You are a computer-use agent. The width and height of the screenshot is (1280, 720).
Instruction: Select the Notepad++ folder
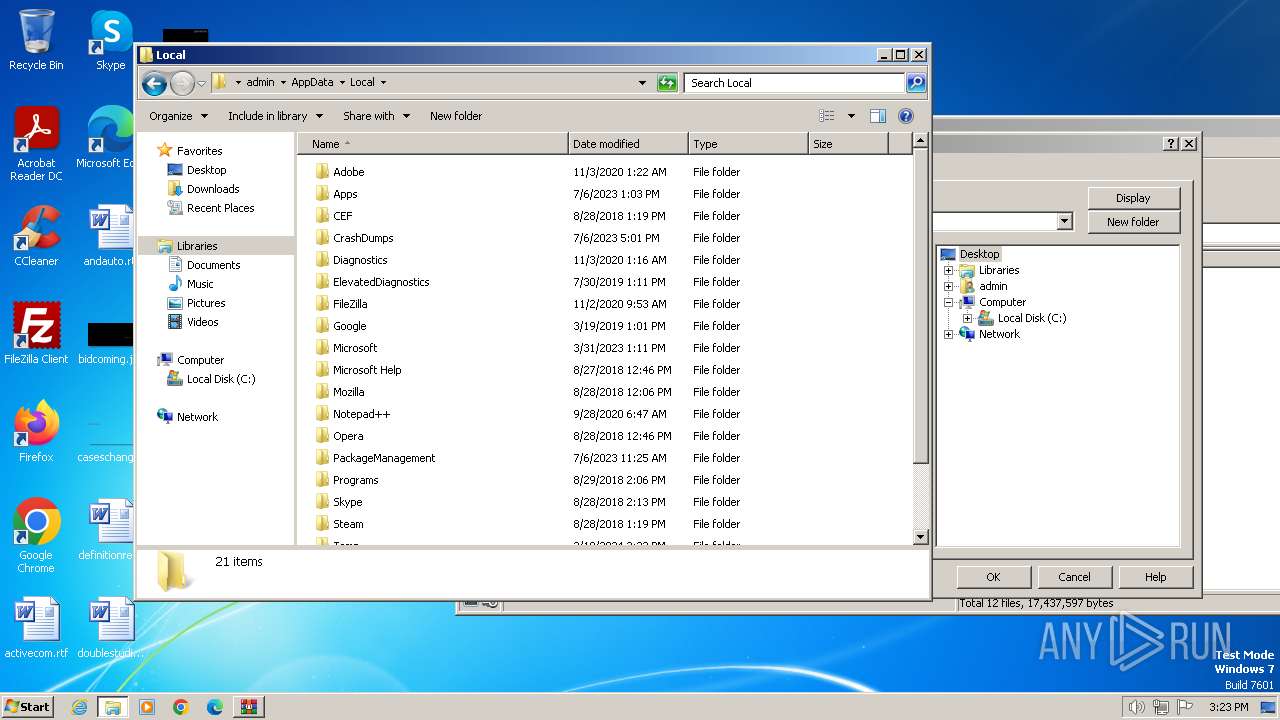[361, 414]
